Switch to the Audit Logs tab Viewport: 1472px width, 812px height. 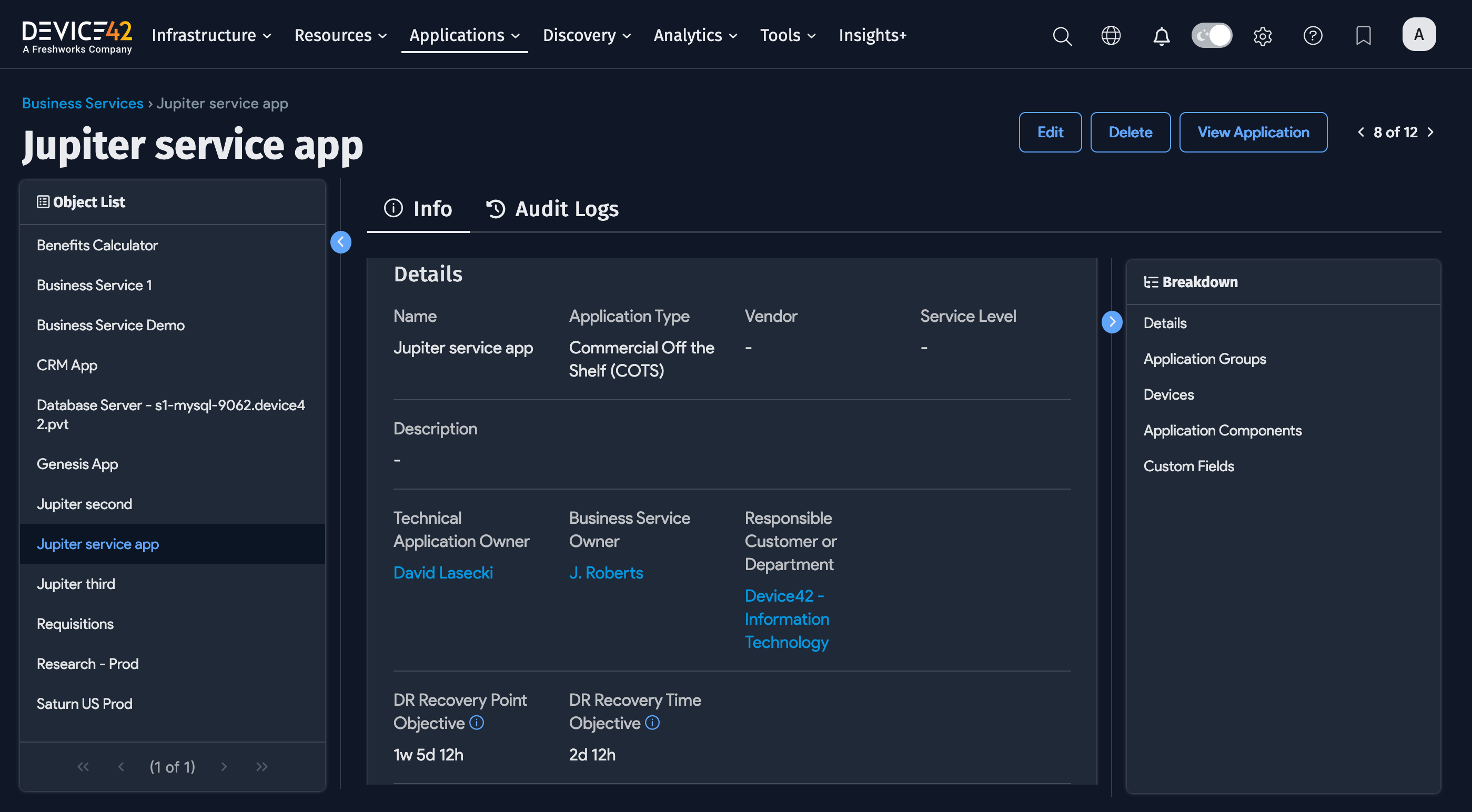(552, 209)
